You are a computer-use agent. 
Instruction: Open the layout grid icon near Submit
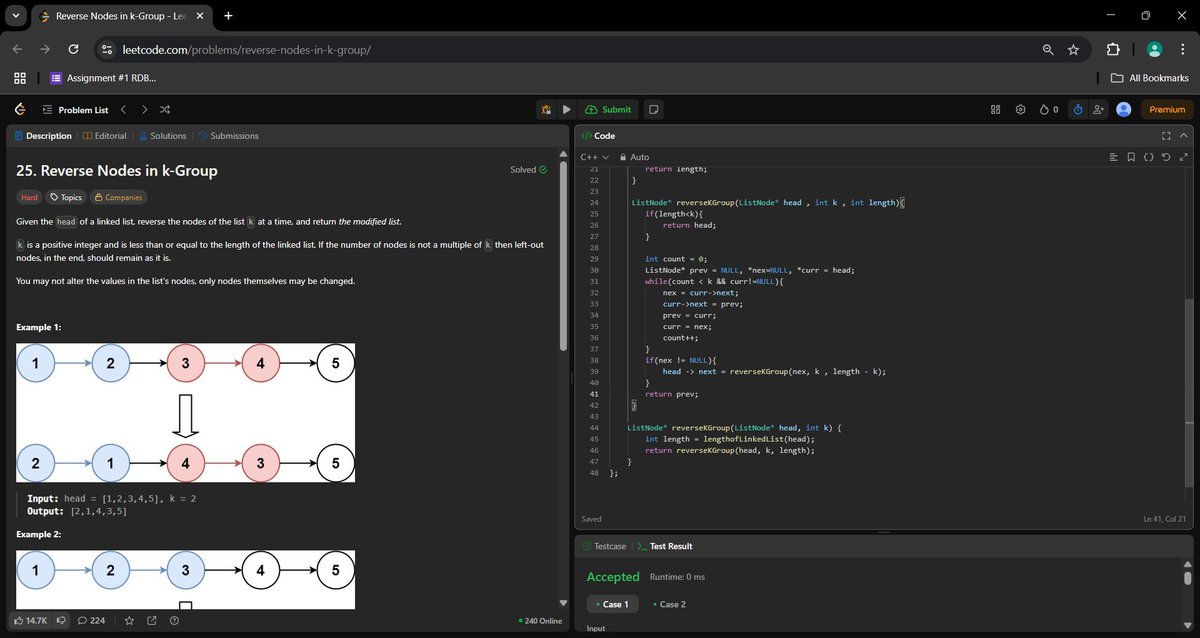pyautogui.click(x=994, y=110)
